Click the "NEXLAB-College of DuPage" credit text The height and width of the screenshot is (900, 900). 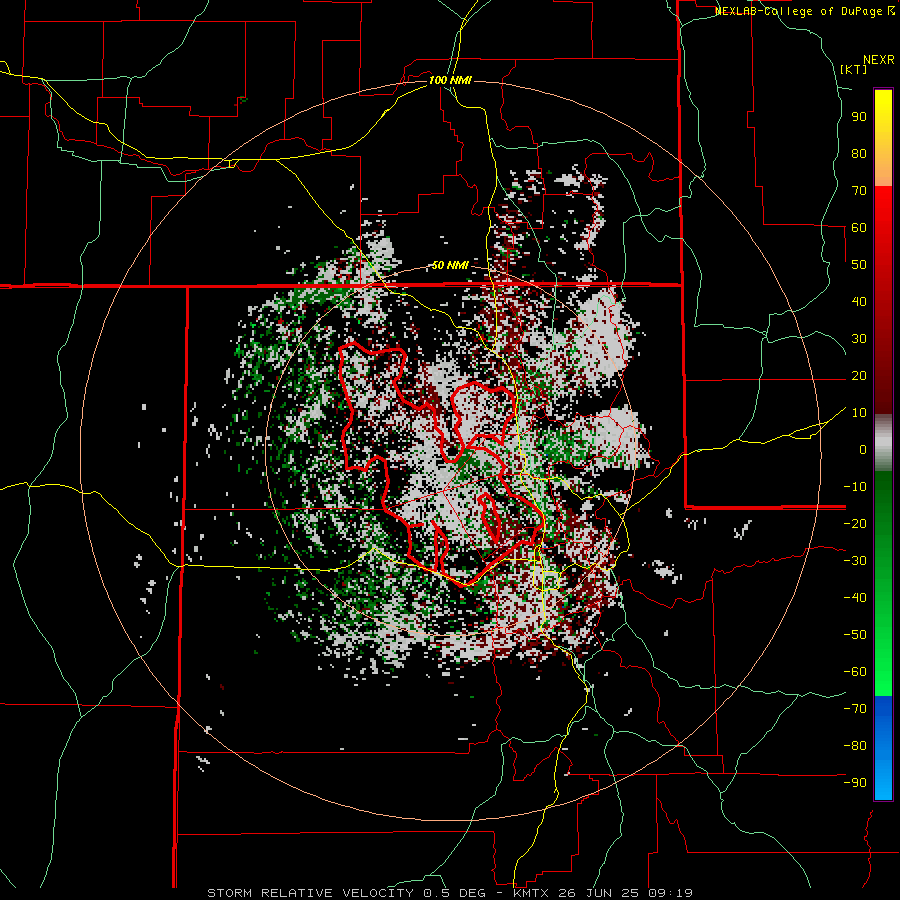(x=798, y=11)
